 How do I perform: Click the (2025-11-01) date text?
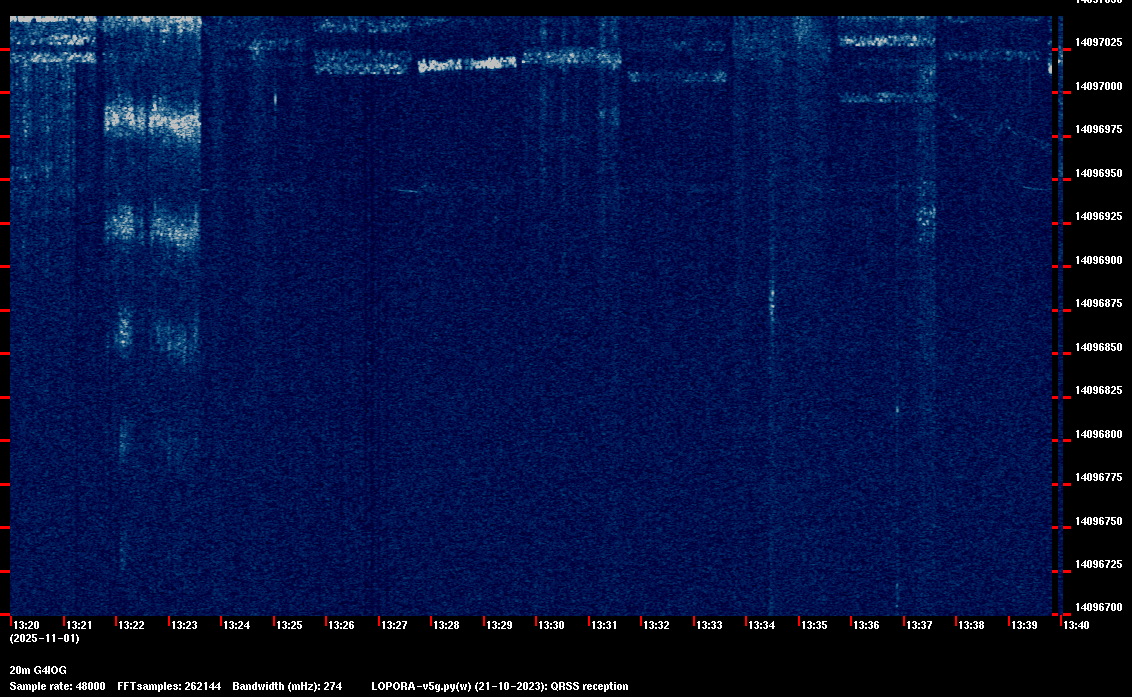(x=44, y=638)
